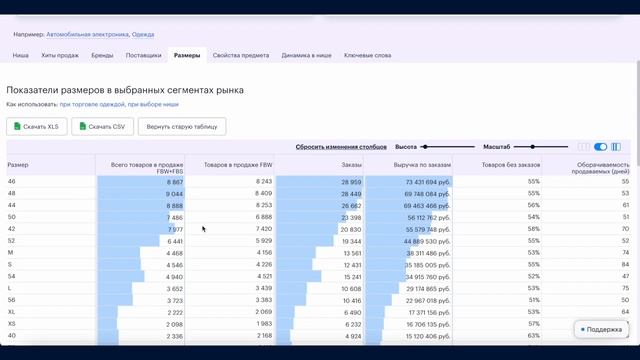Open the Одежда example link

[143, 34]
